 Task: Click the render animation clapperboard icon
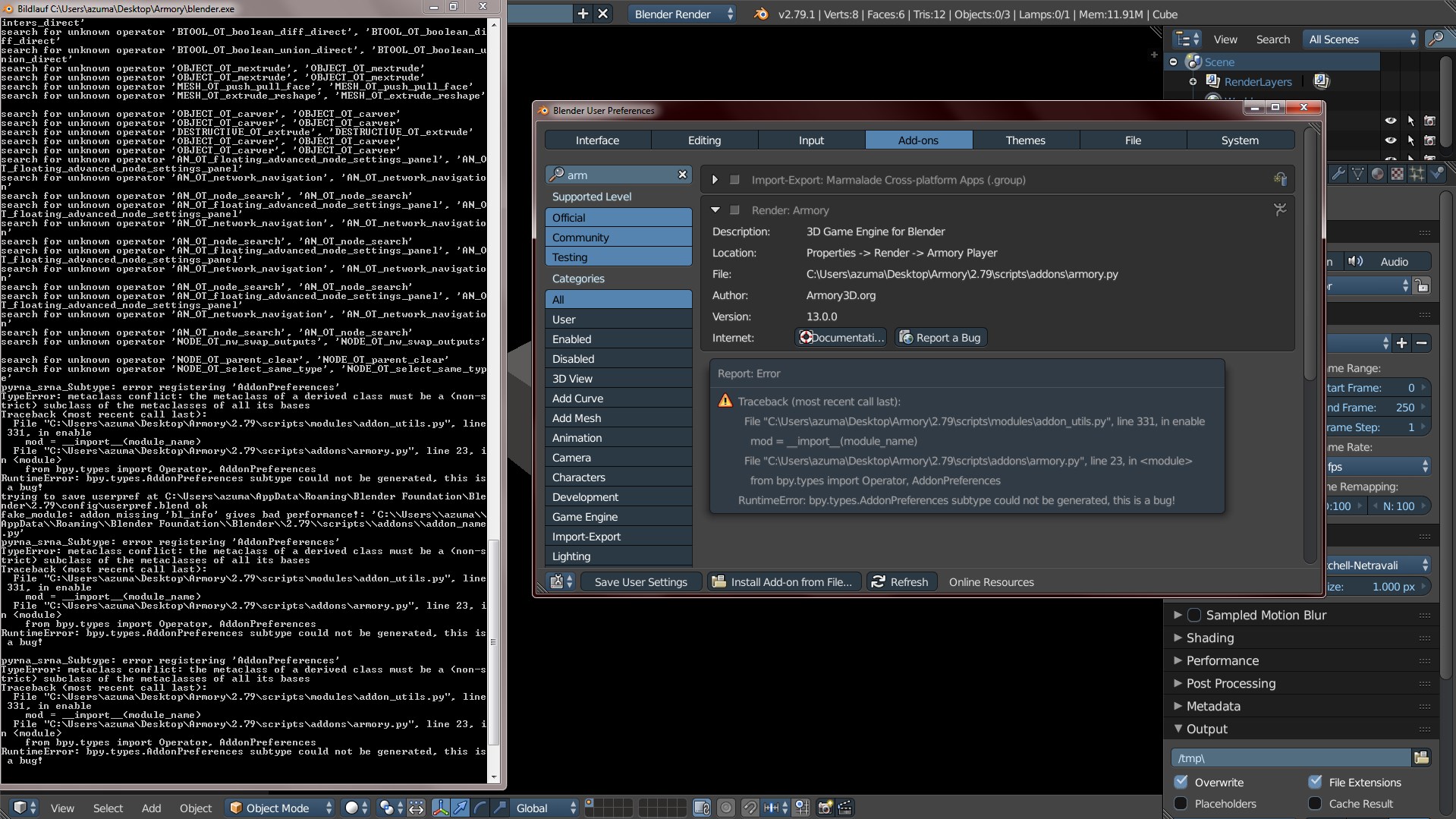(844, 808)
